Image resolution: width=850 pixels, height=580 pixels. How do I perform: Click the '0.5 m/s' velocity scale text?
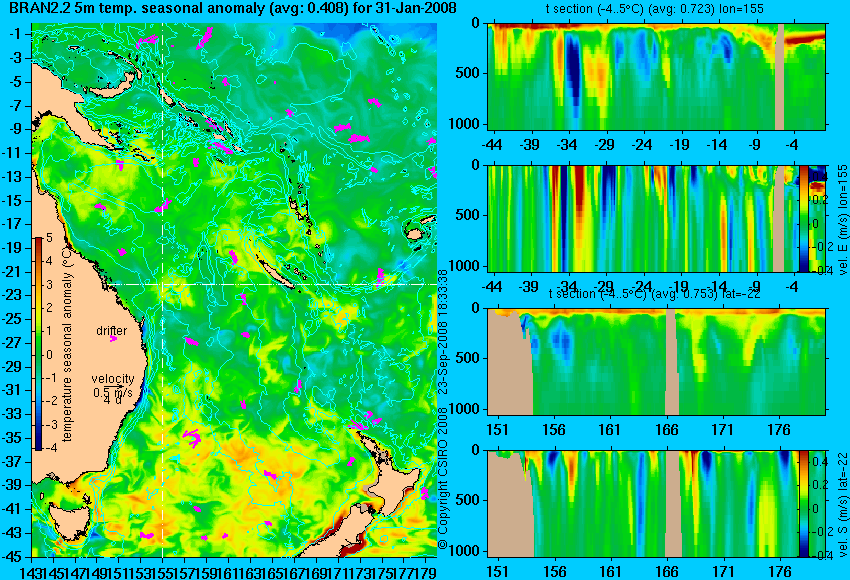113,391
